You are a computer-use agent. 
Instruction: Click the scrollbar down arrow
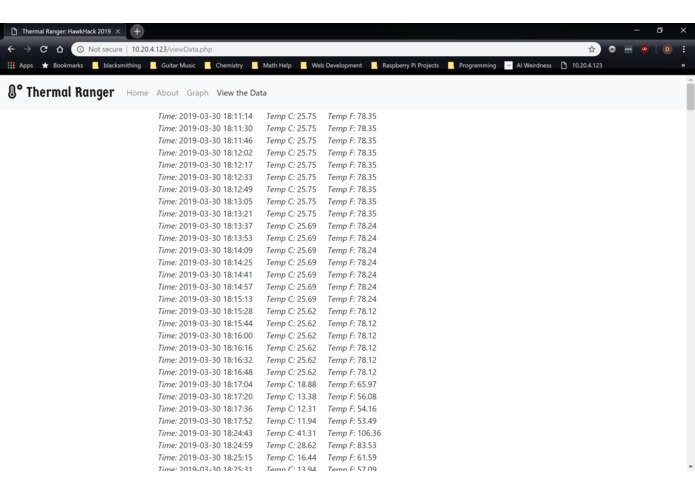[690, 467]
